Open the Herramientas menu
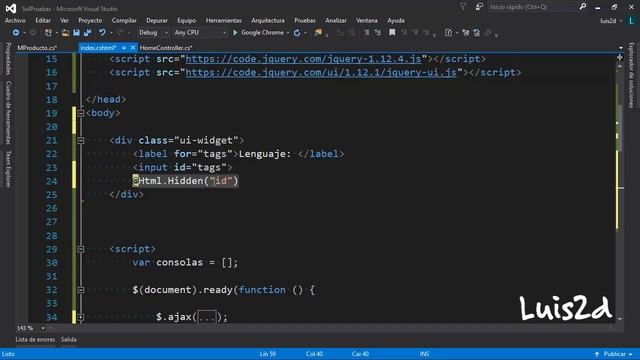The width and height of the screenshot is (640, 360). (224, 20)
